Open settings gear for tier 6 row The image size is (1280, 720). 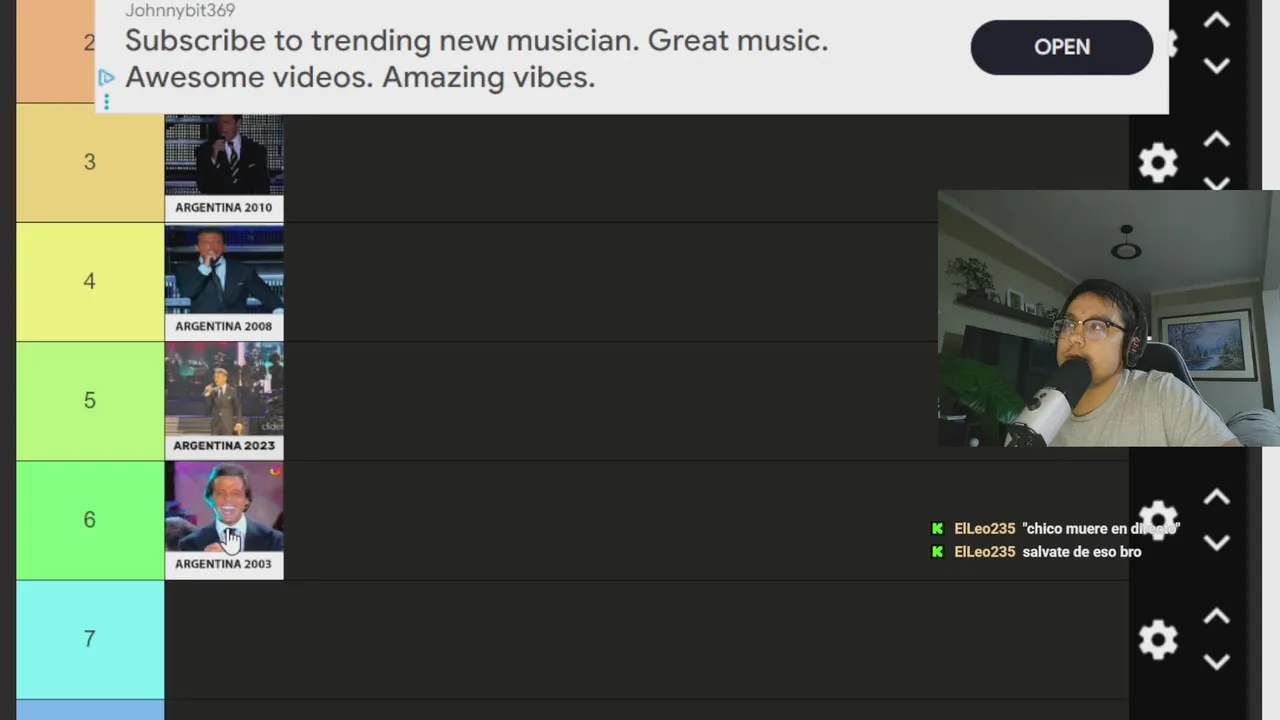coord(1158,520)
